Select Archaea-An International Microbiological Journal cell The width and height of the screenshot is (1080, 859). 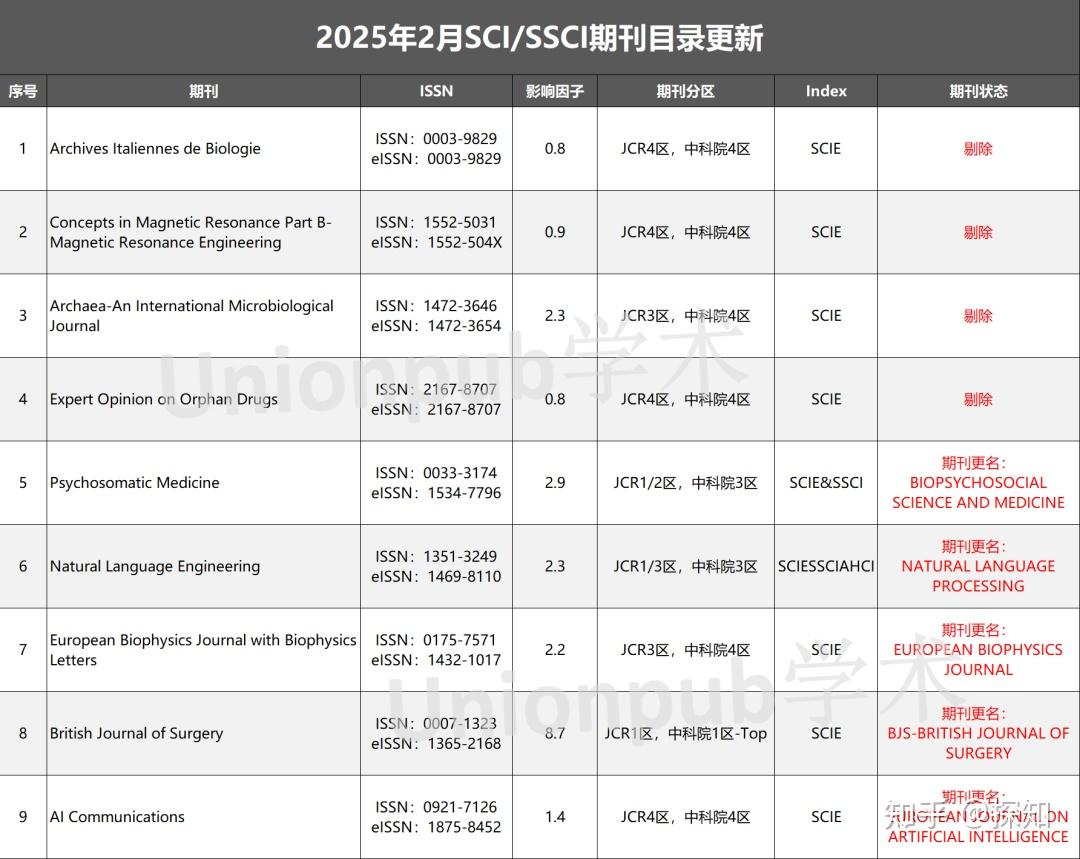(204, 315)
